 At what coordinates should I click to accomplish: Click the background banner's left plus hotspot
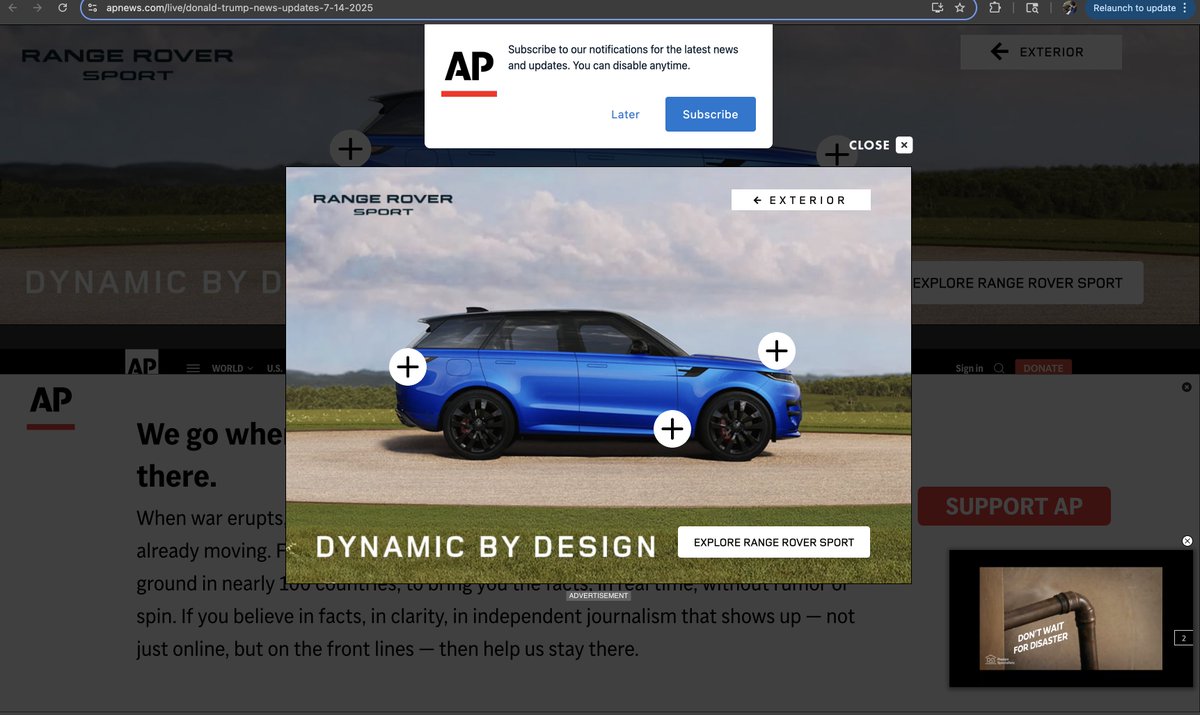click(350, 150)
